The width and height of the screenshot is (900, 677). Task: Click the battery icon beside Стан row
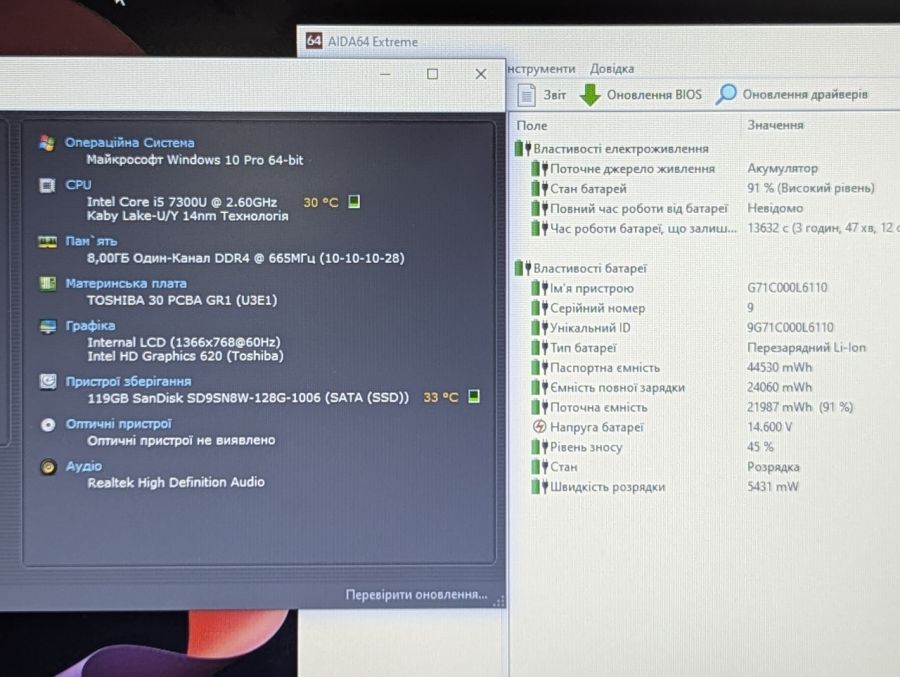[x=539, y=467]
